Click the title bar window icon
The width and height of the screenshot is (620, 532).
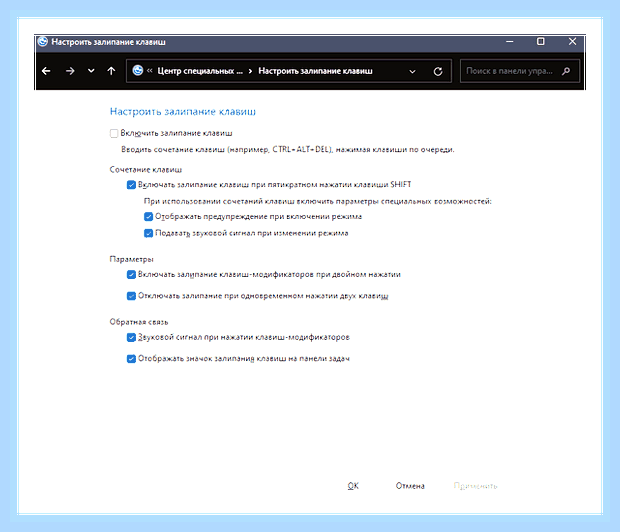click(43, 42)
